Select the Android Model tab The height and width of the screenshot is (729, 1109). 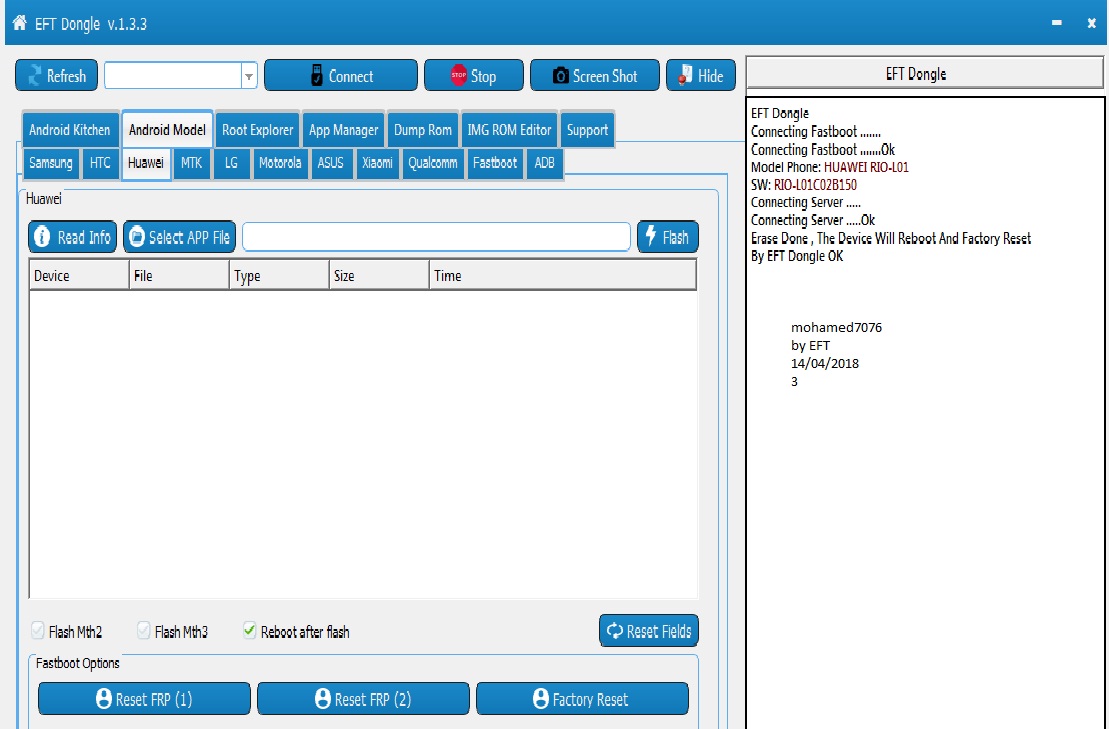167,129
